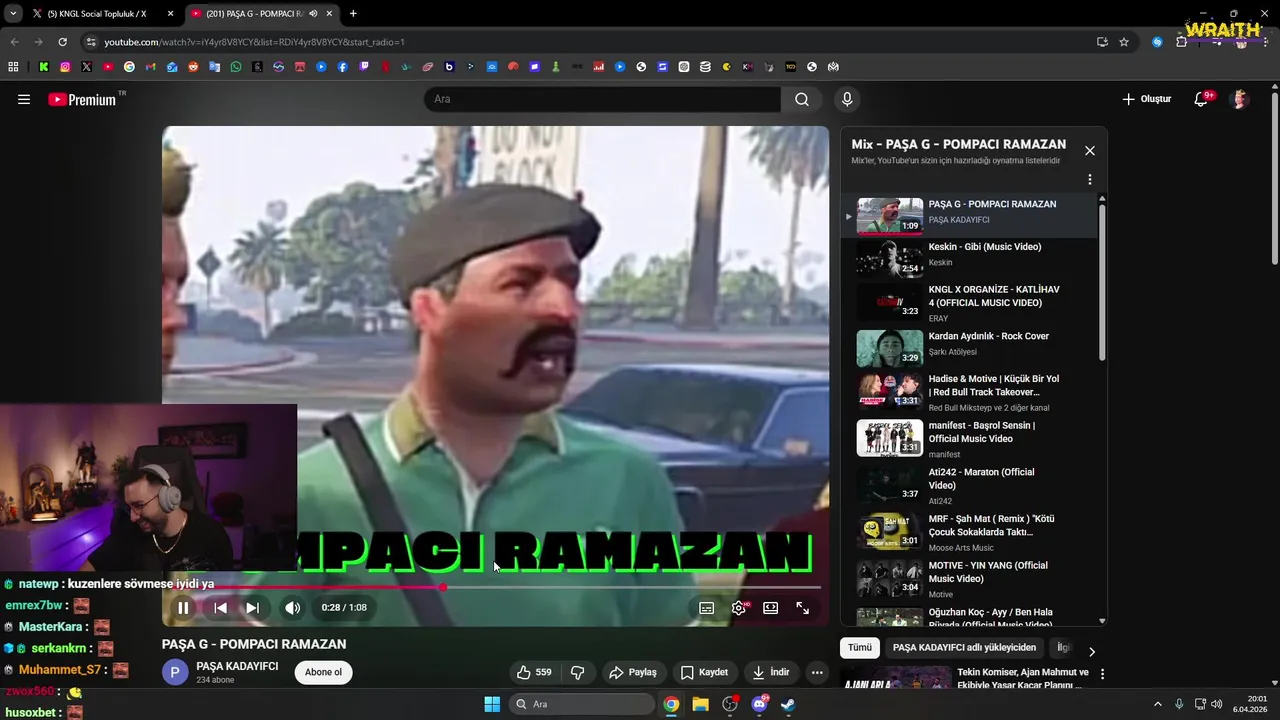Screen dimensions: 1280x720
Task: Open taskbar volume control
Action: coord(1216,704)
